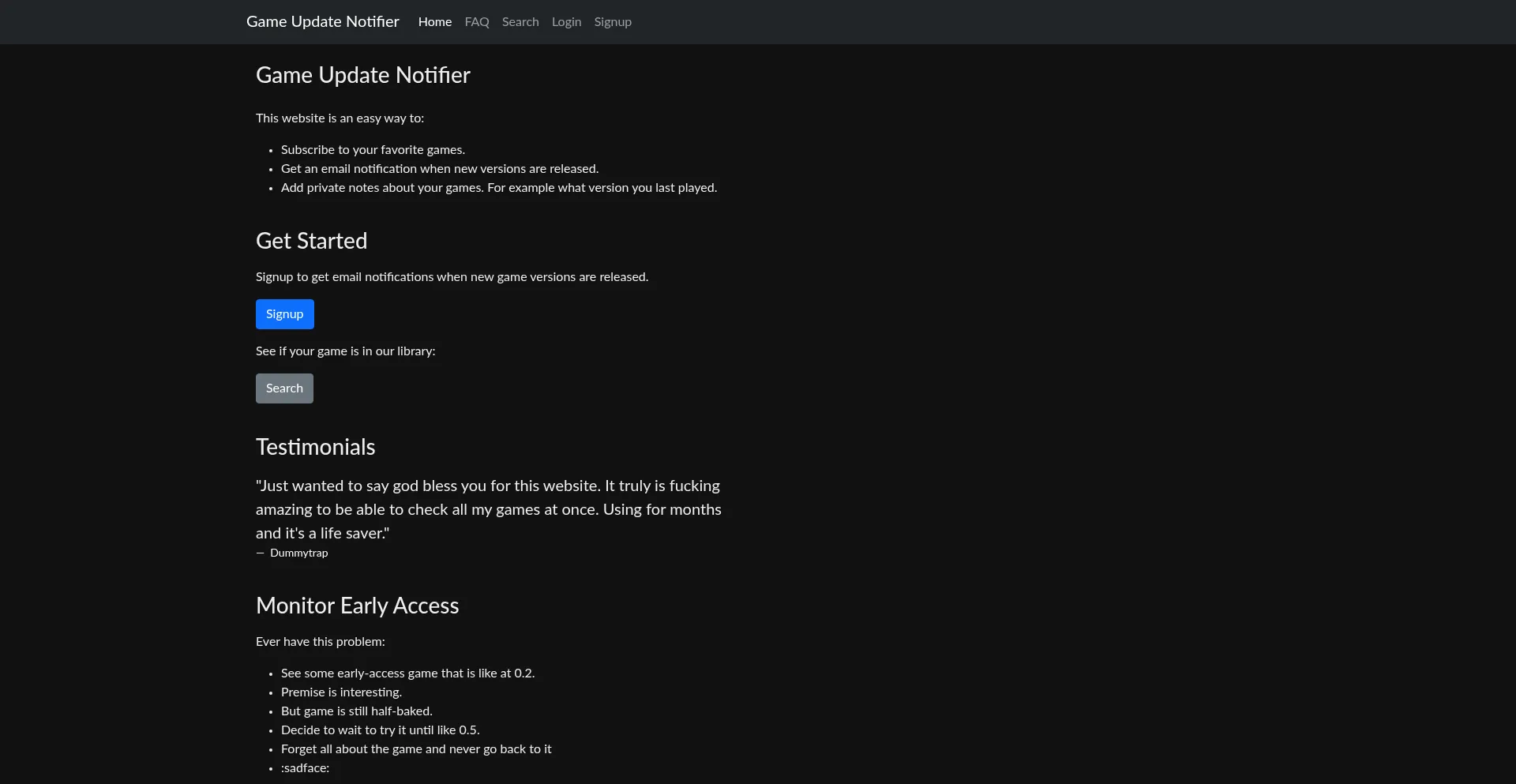Click 'But game is still half-baked.' item
The width and height of the screenshot is (1516, 784).
pos(357,711)
